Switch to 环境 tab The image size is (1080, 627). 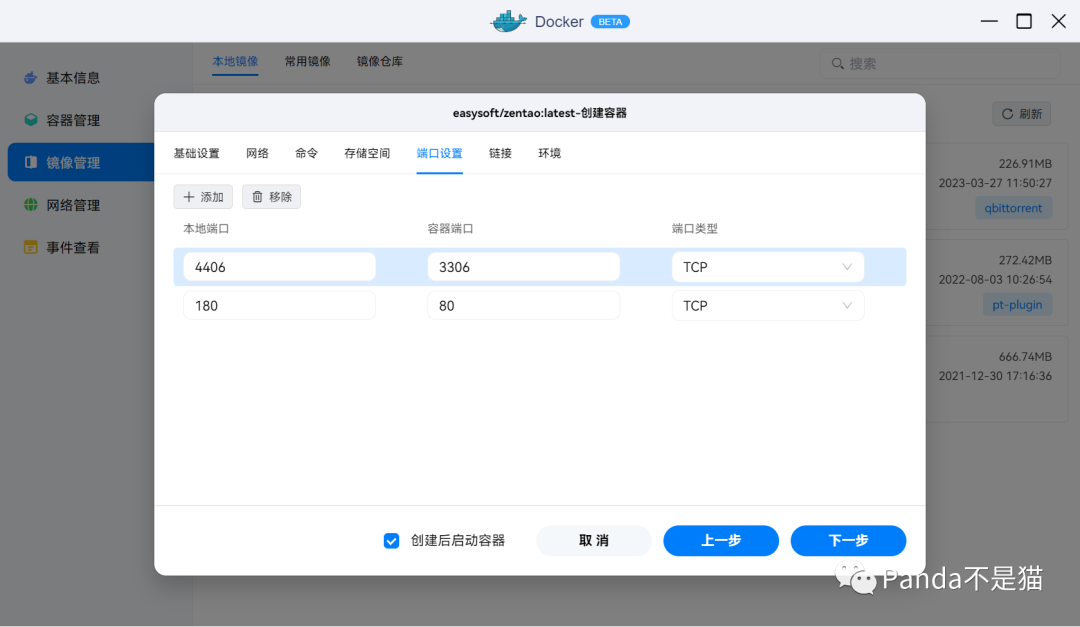549,153
